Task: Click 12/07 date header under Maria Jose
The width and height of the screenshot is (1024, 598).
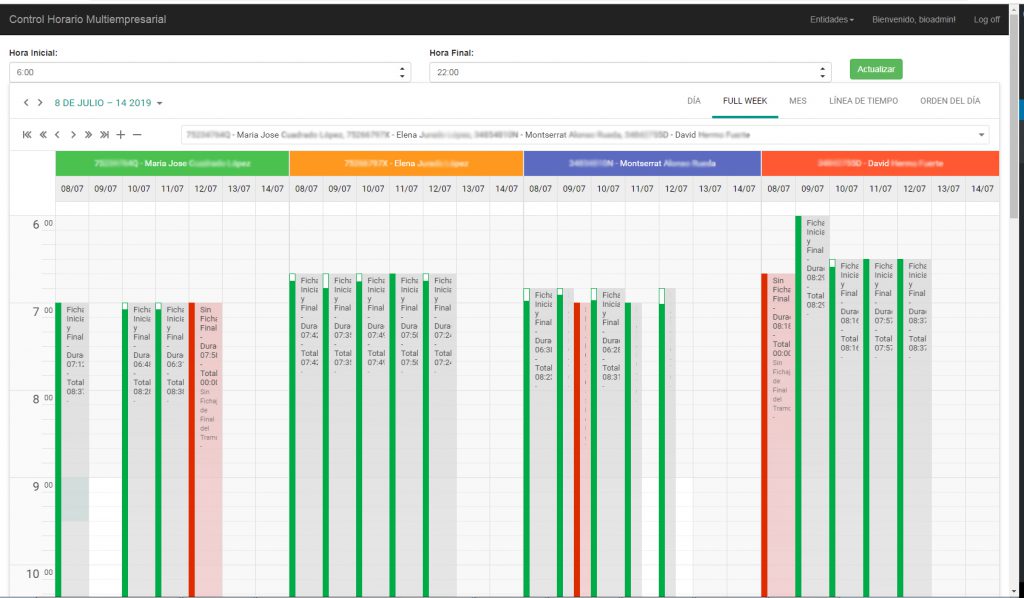Action: (x=206, y=189)
